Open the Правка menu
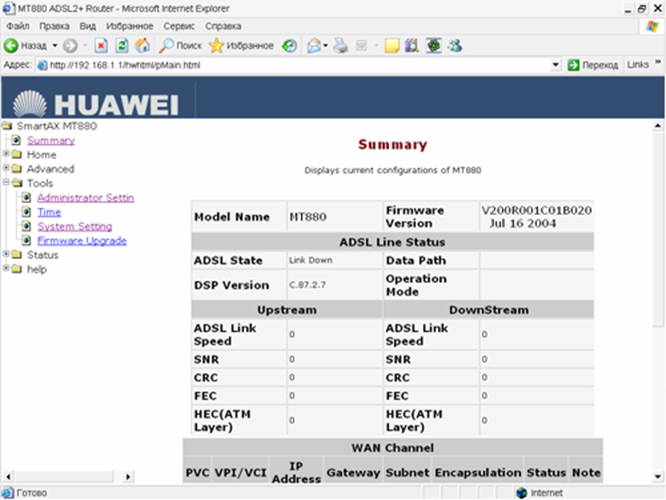 click(54, 26)
